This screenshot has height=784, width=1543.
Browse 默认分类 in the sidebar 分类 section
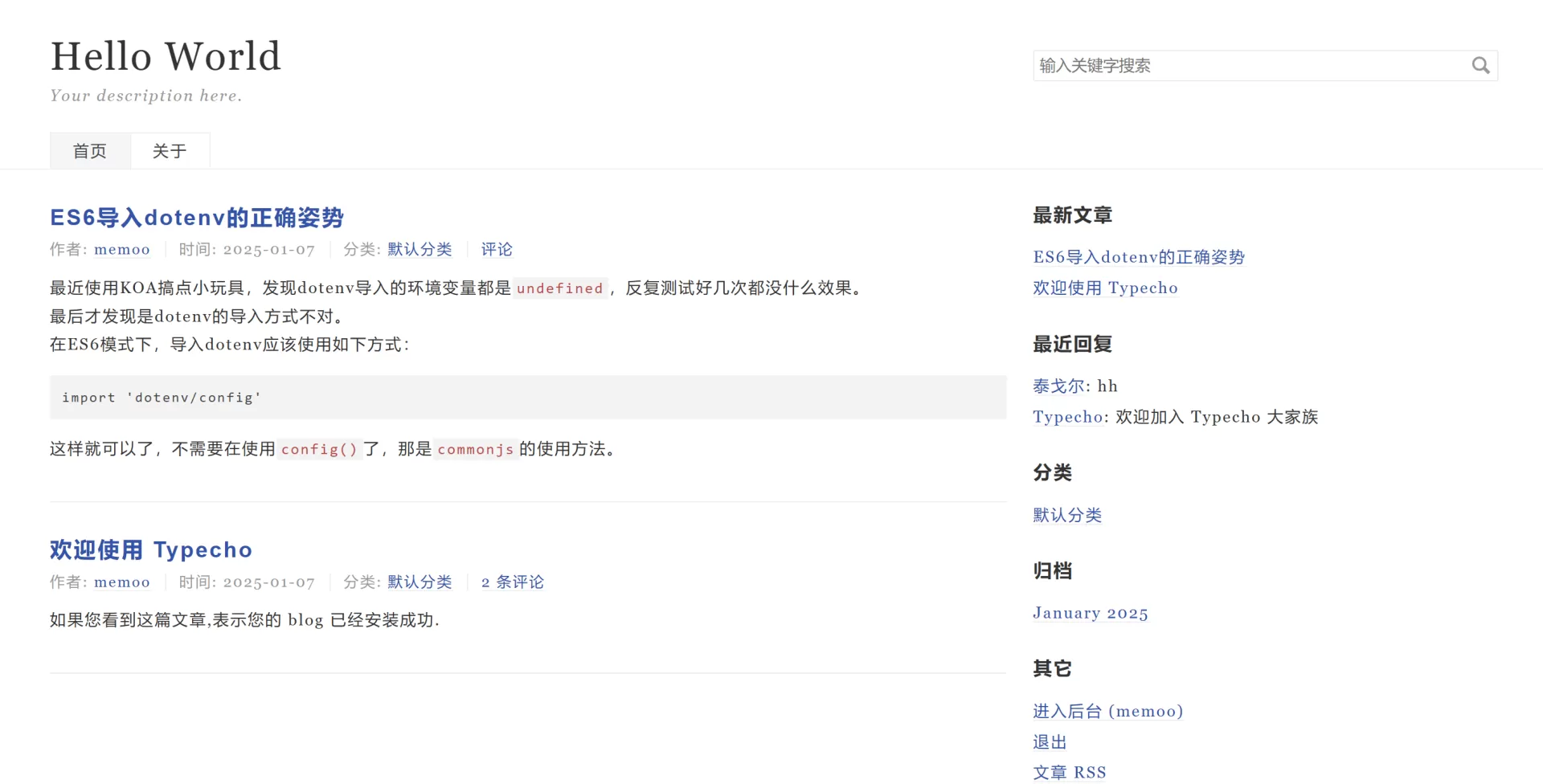(1067, 516)
